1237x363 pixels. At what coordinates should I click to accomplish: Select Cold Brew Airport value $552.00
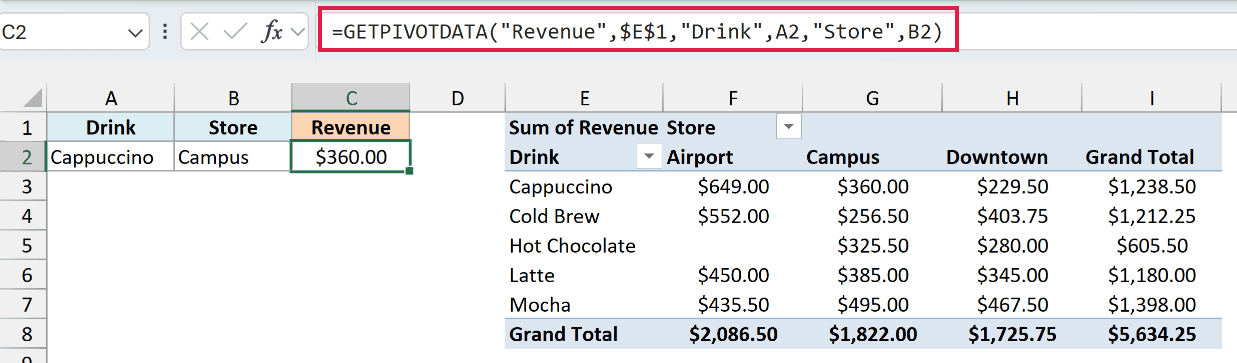coord(733,216)
